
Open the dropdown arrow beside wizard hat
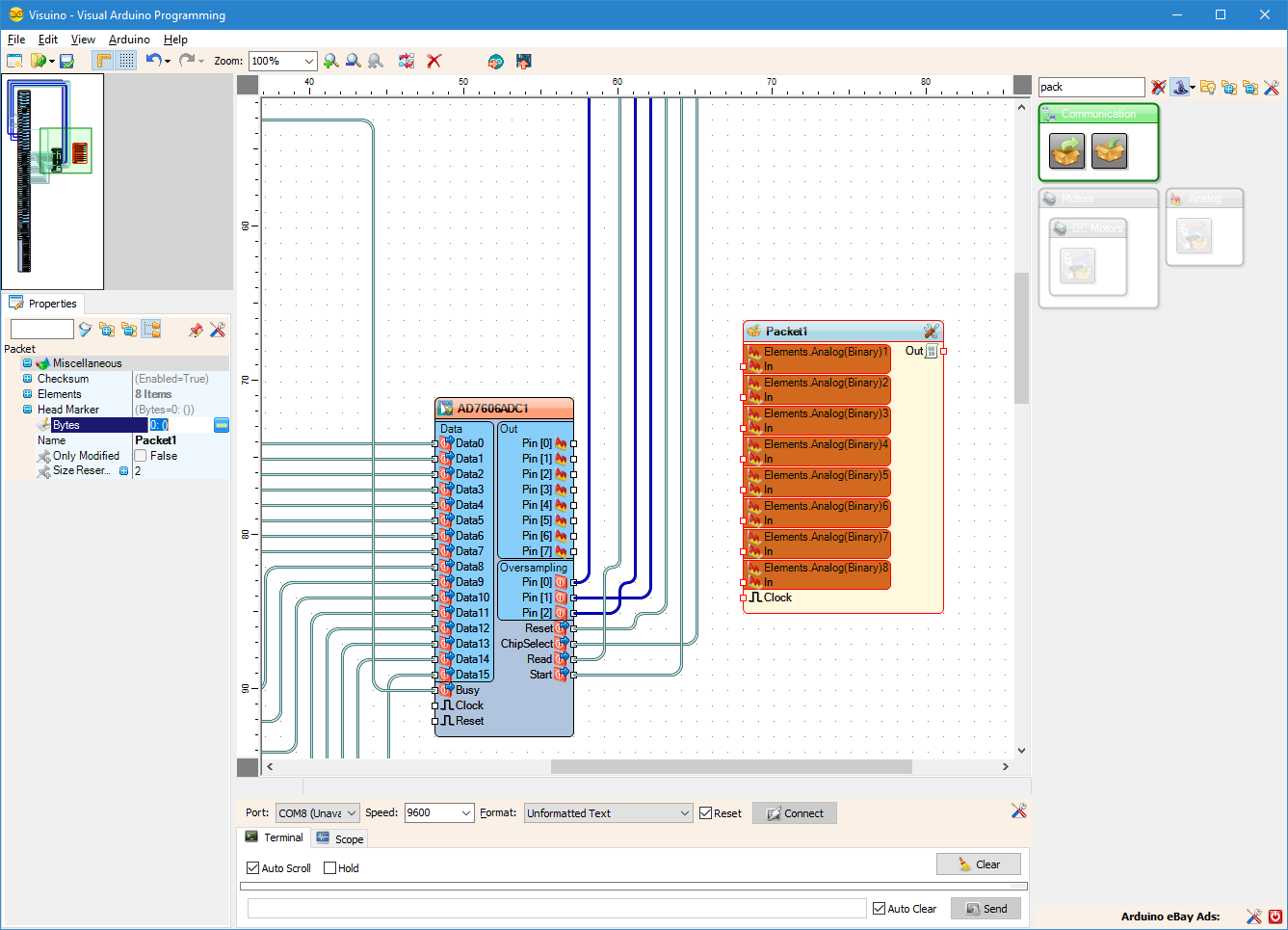[x=1193, y=88]
